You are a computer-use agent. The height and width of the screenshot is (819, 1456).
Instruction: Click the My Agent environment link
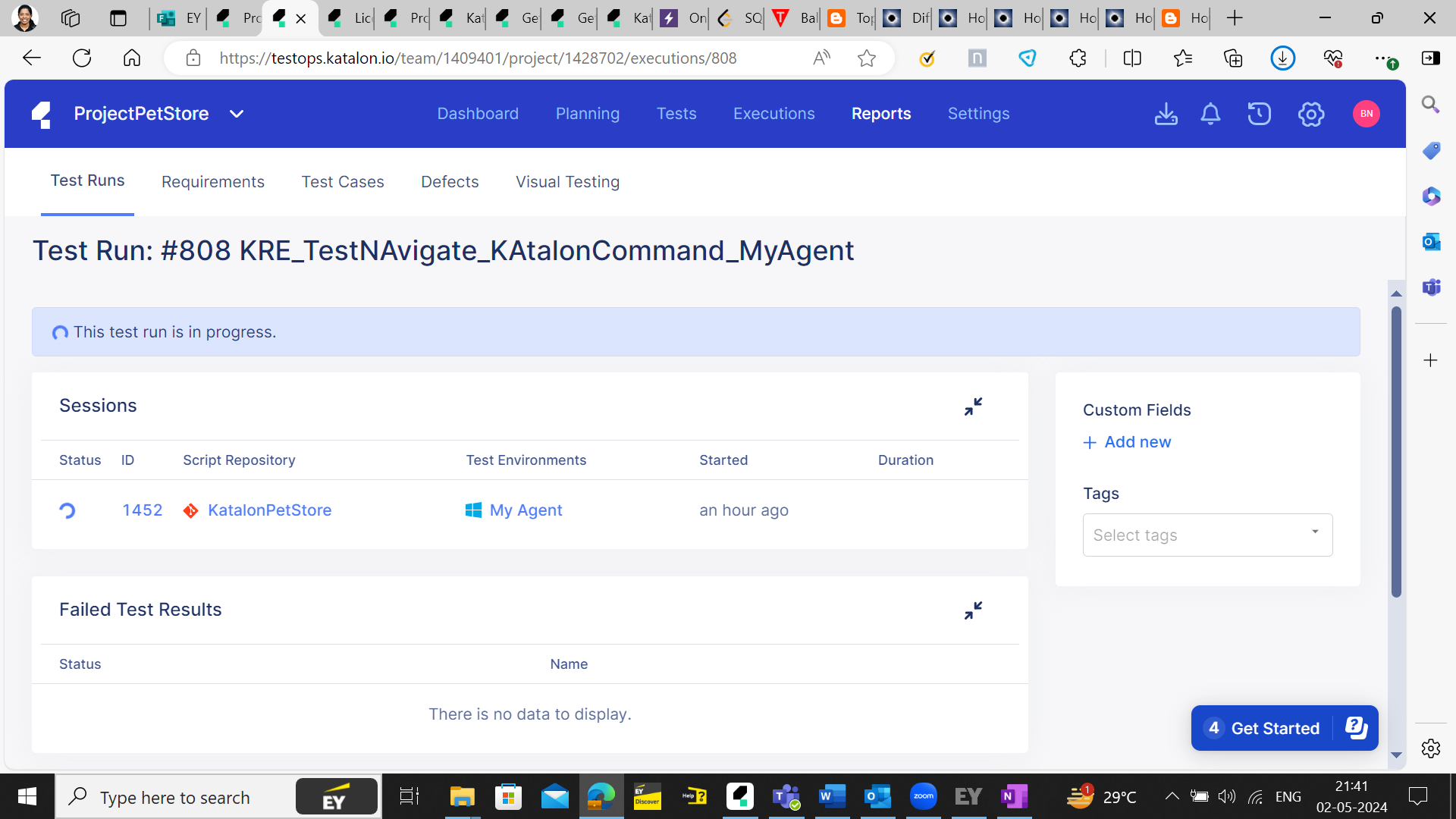coord(526,510)
